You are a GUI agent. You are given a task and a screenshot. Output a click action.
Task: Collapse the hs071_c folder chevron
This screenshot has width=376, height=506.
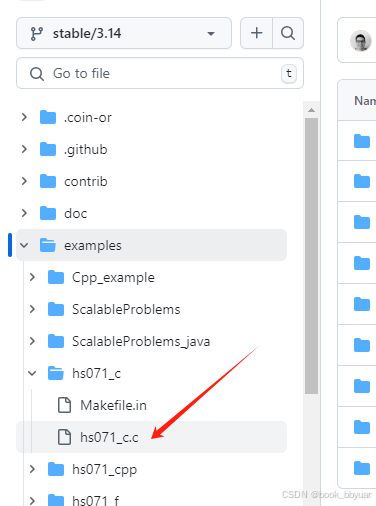32,373
